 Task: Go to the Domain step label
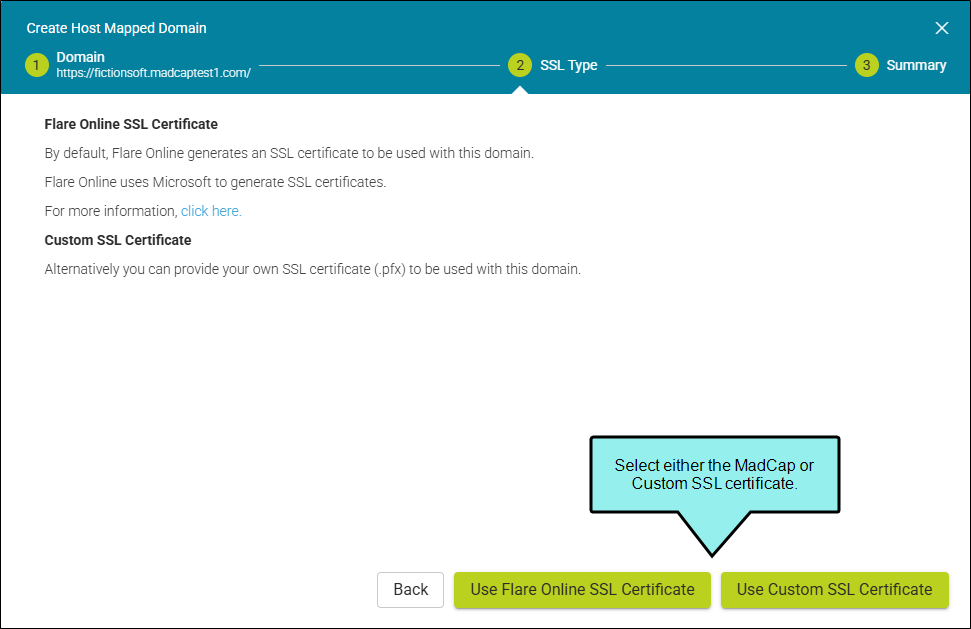[x=80, y=57]
